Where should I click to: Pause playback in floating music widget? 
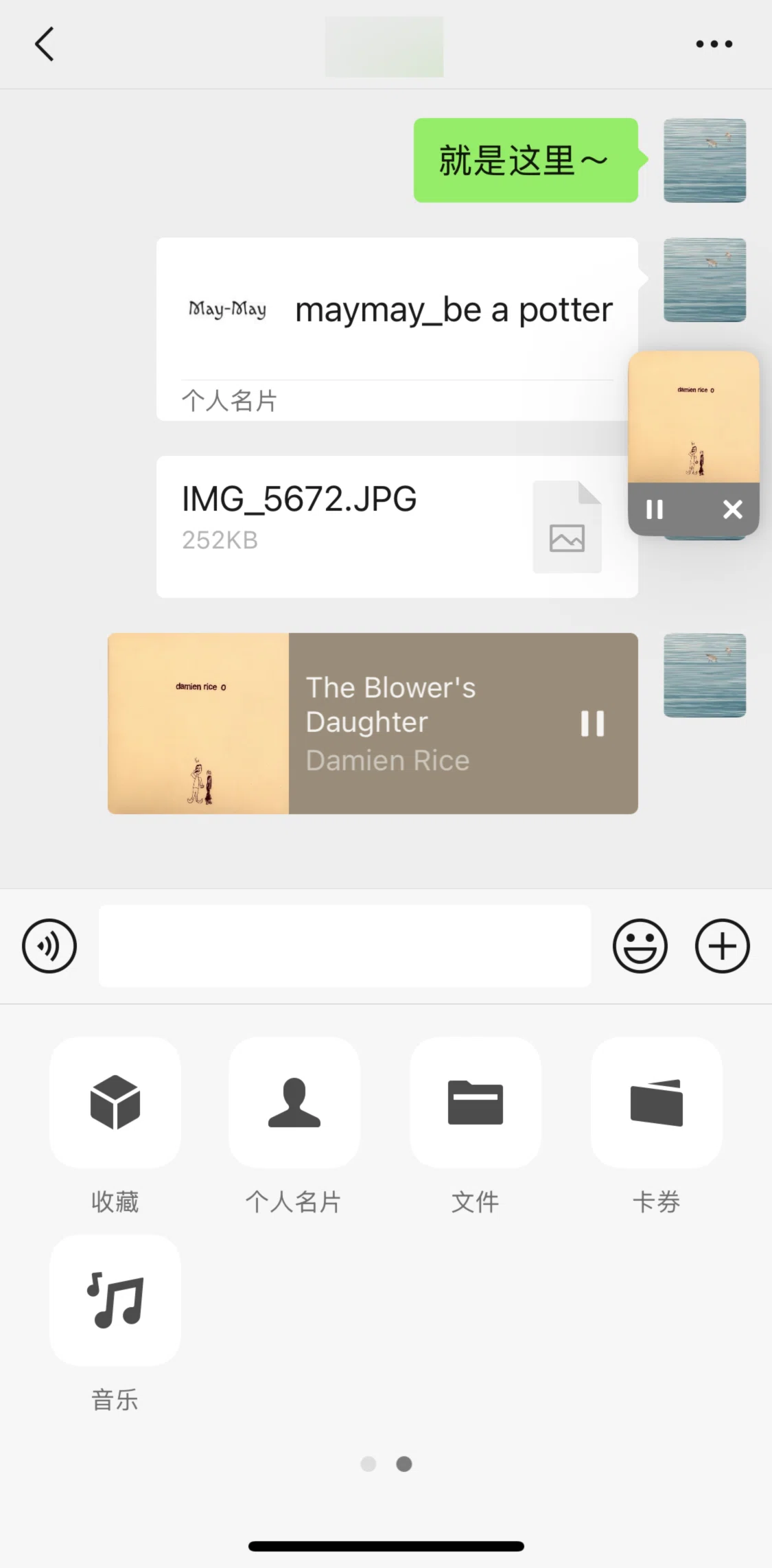click(x=655, y=509)
